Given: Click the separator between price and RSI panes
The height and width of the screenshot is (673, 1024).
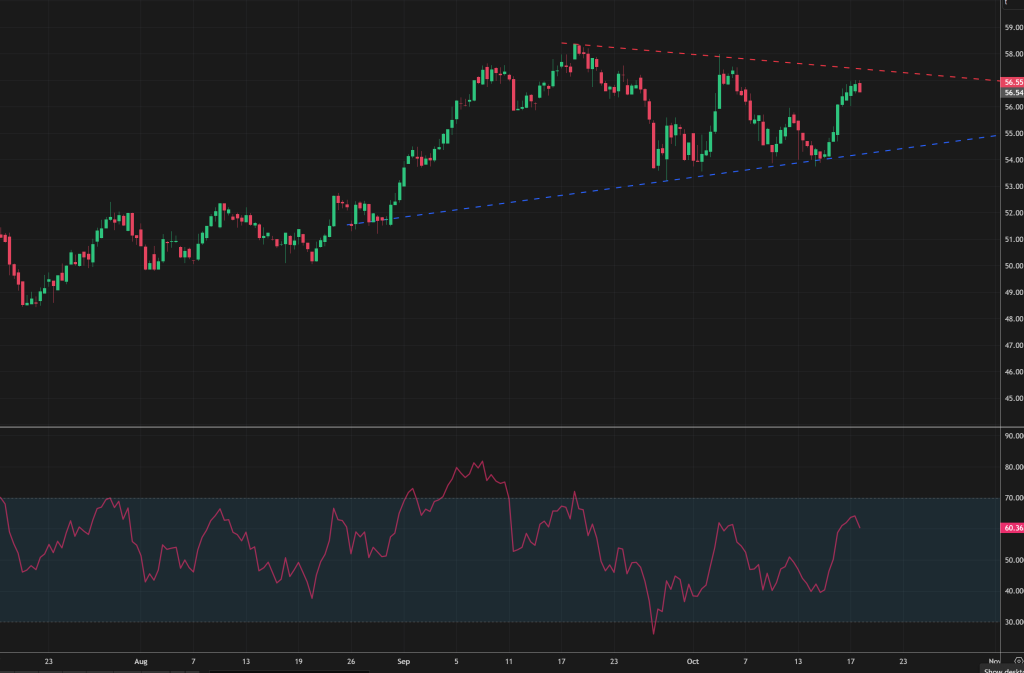Looking at the screenshot, I should 500,427.
